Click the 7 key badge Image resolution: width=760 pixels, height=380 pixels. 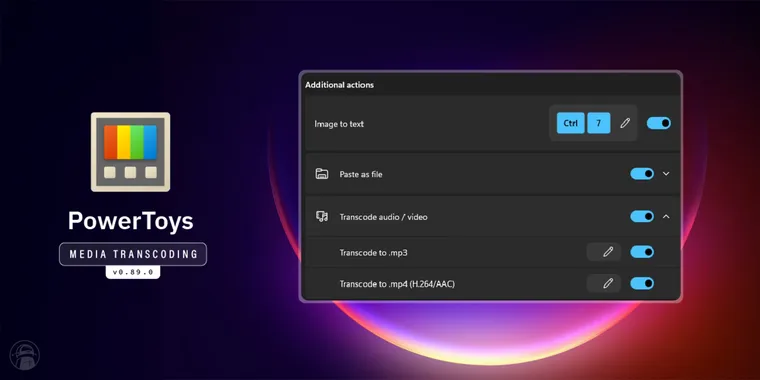tap(599, 123)
